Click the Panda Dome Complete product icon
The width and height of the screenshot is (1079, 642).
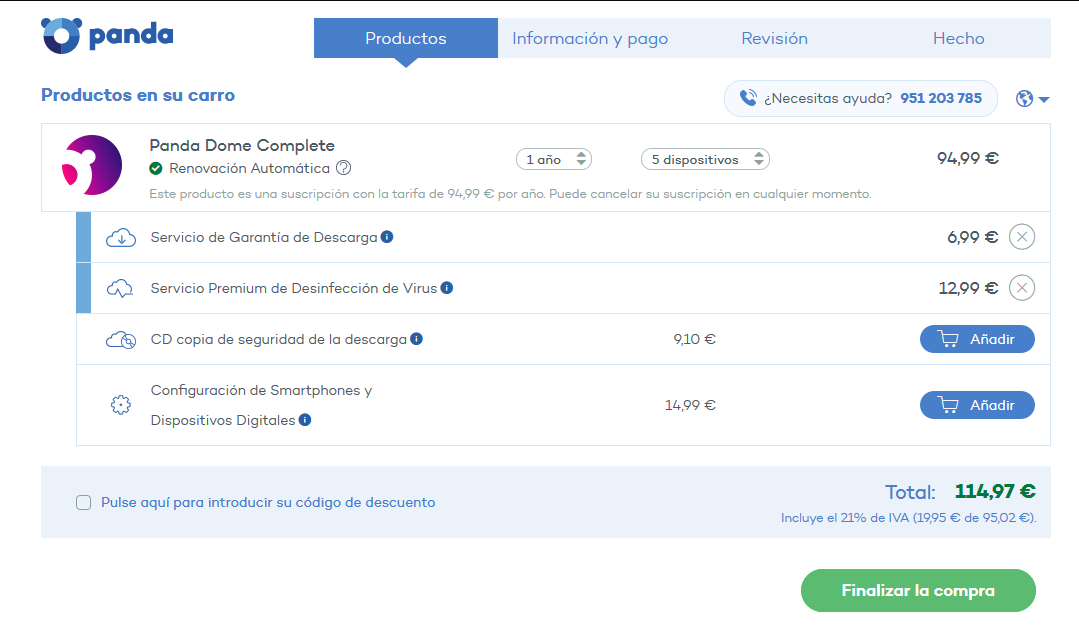click(92, 165)
